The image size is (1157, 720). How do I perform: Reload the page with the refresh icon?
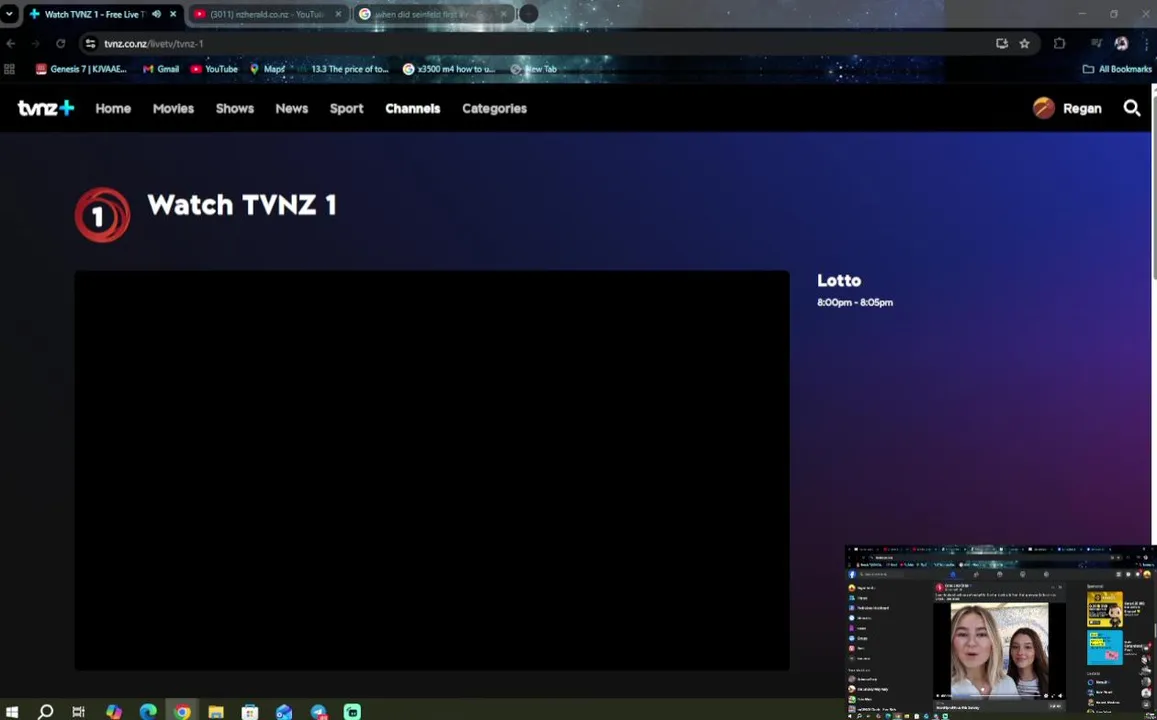click(61, 44)
